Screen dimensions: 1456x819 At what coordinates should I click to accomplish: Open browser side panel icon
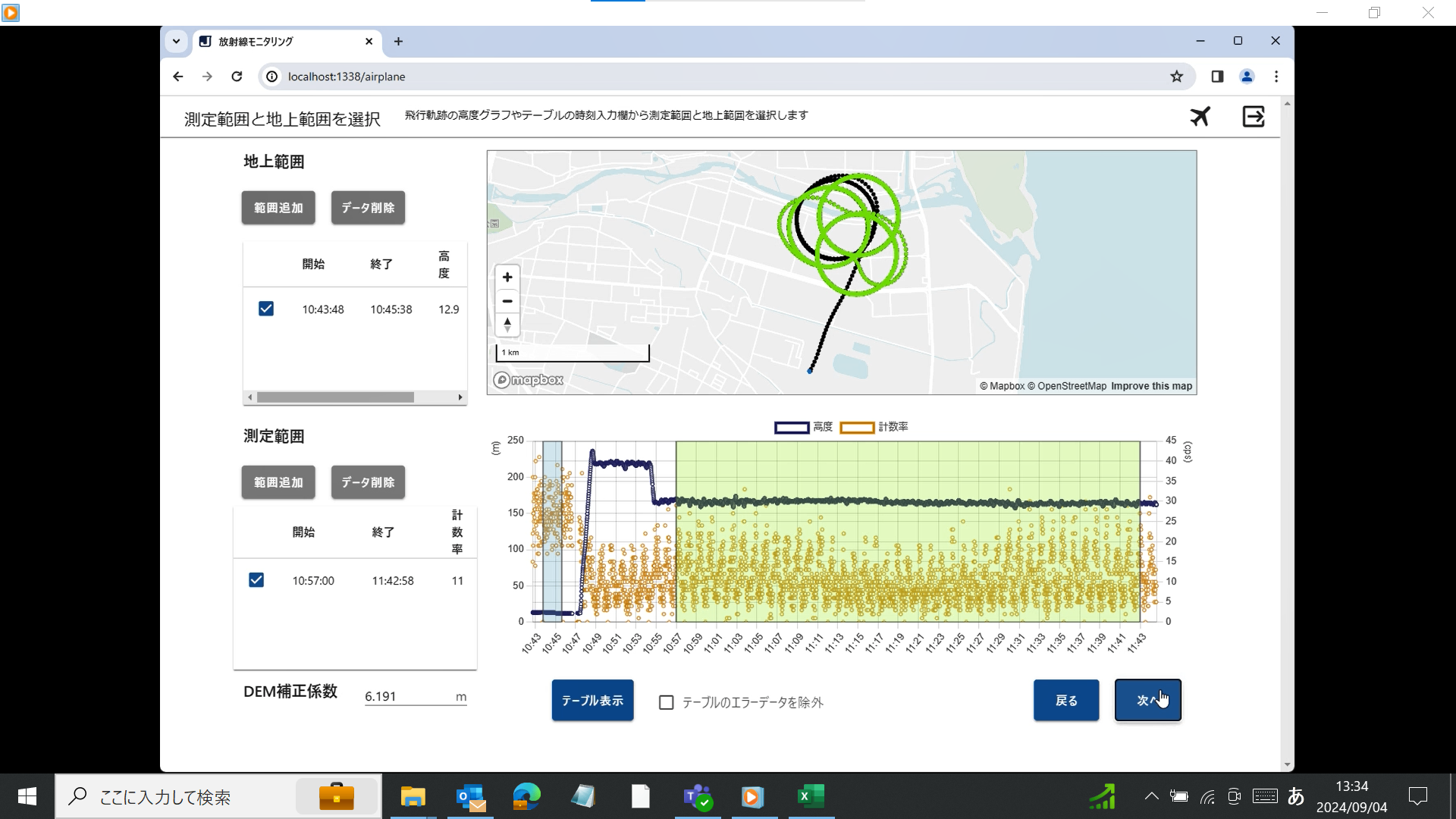coord(1217,77)
